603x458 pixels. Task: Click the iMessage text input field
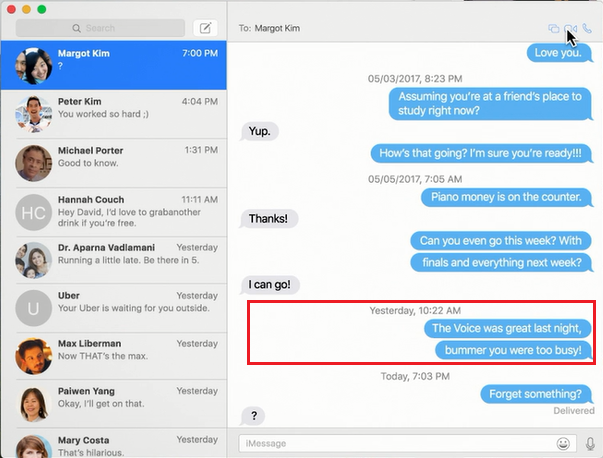[395, 442]
